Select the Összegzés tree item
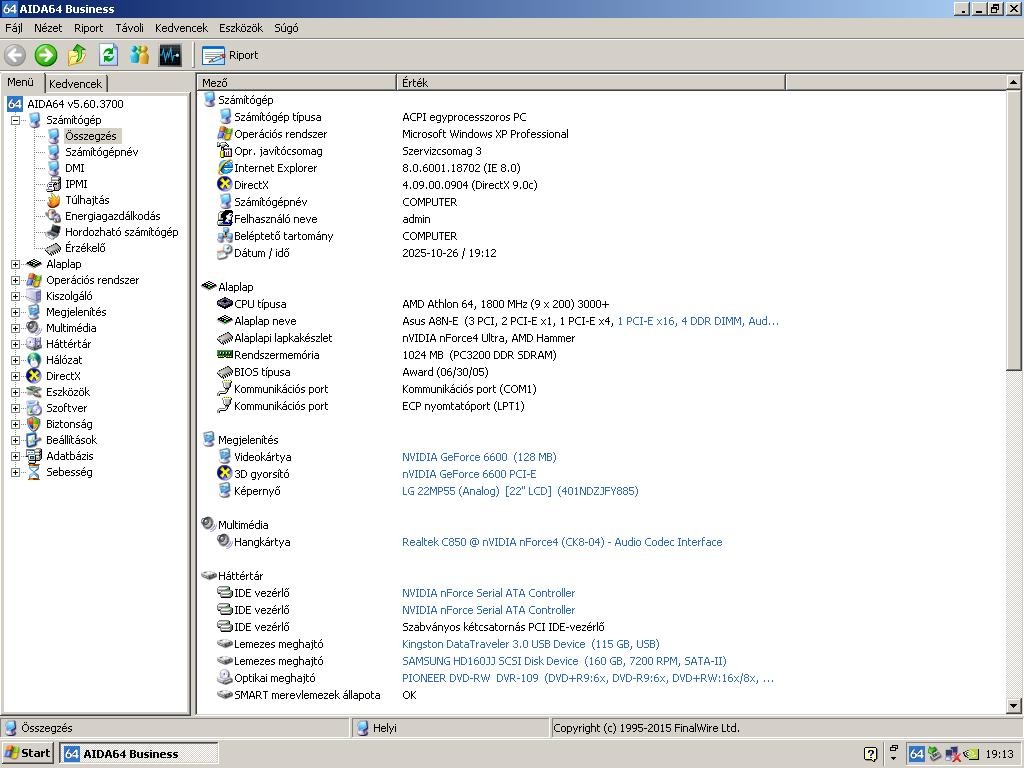This screenshot has height=768, width=1024. 91,136
